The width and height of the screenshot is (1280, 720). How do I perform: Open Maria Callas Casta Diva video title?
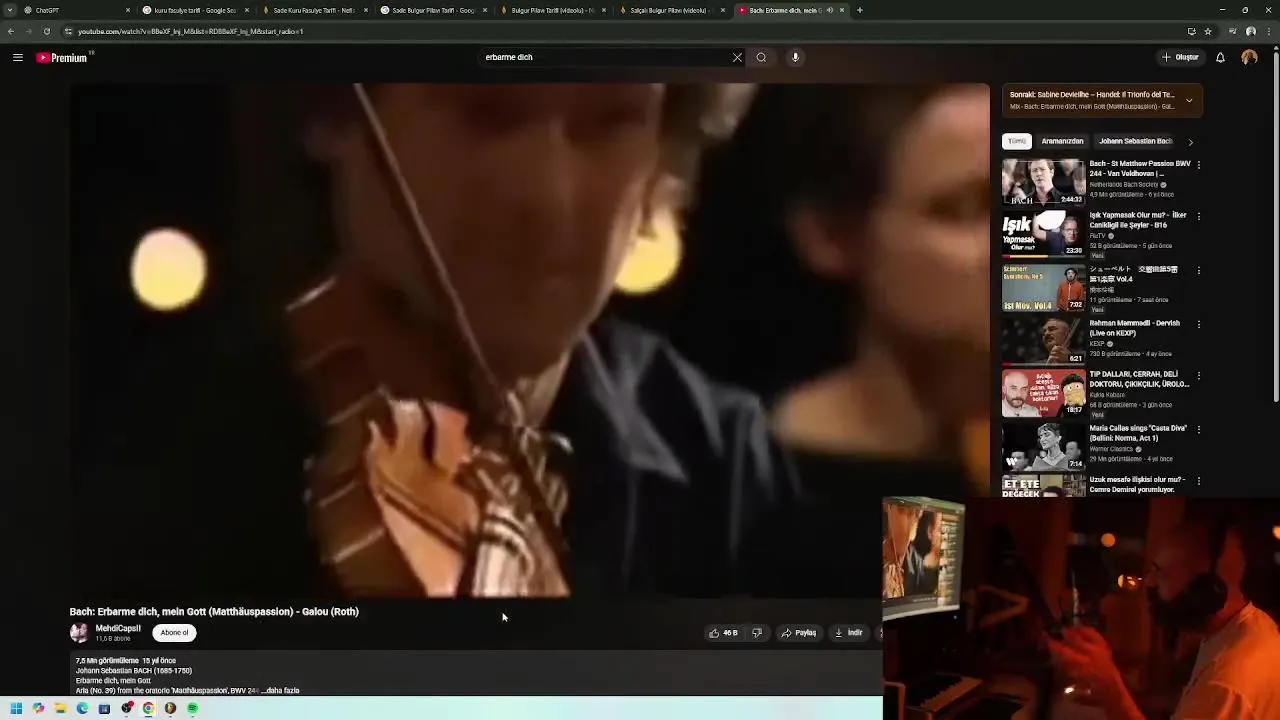[x=1138, y=433]
